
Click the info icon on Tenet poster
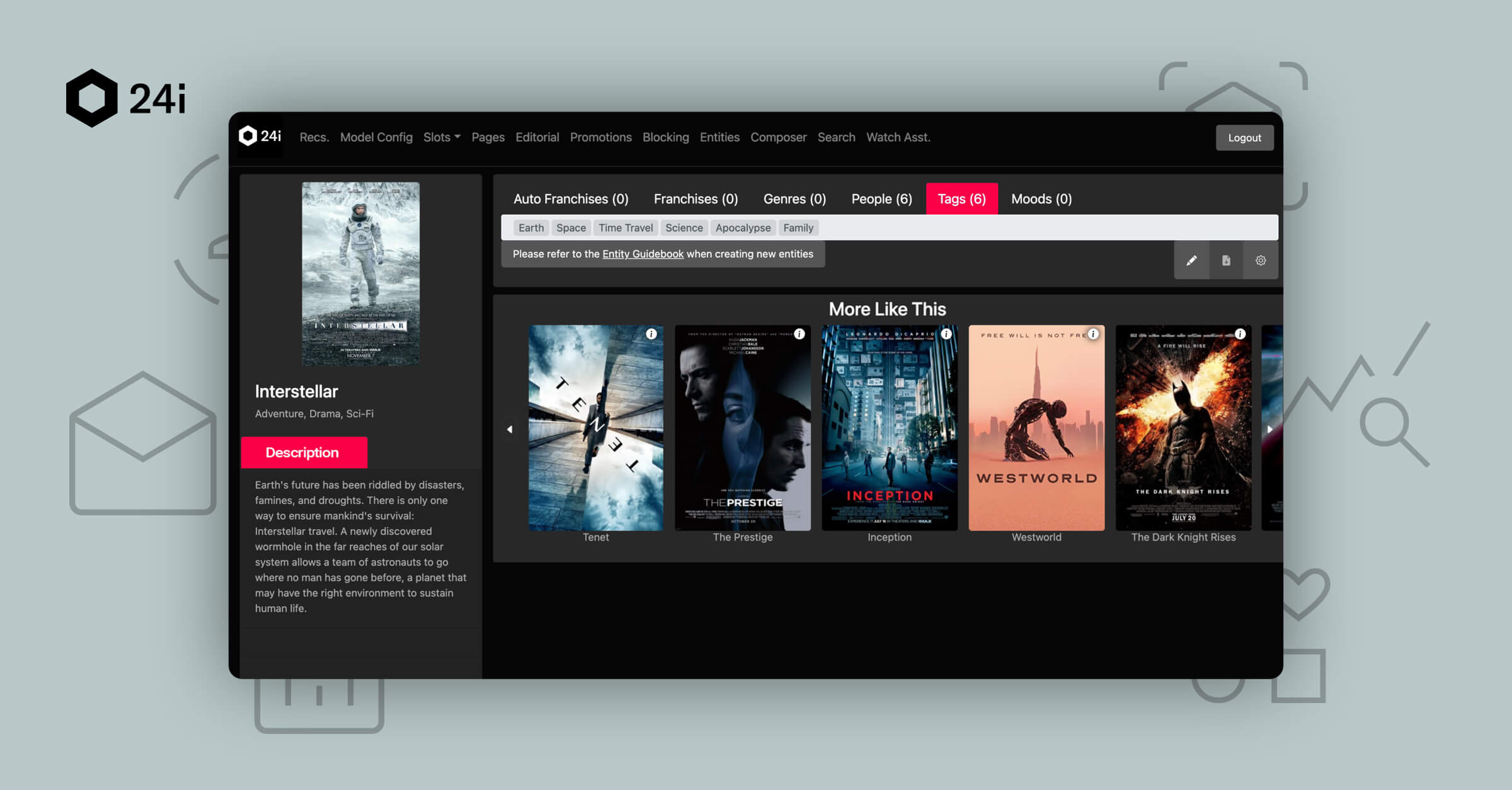pyautogui.click(x=651, y=334)
